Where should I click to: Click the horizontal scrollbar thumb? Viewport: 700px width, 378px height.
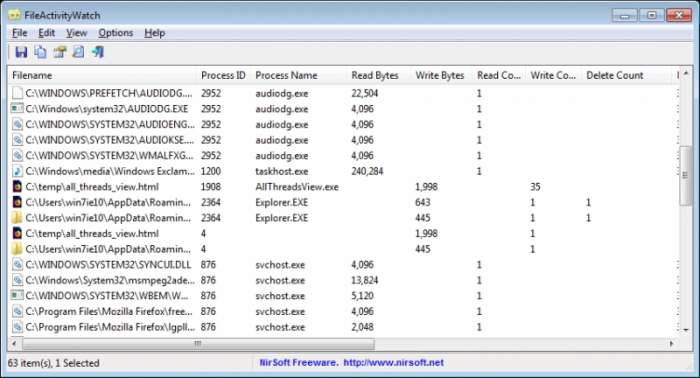click(x=198, y=344)
